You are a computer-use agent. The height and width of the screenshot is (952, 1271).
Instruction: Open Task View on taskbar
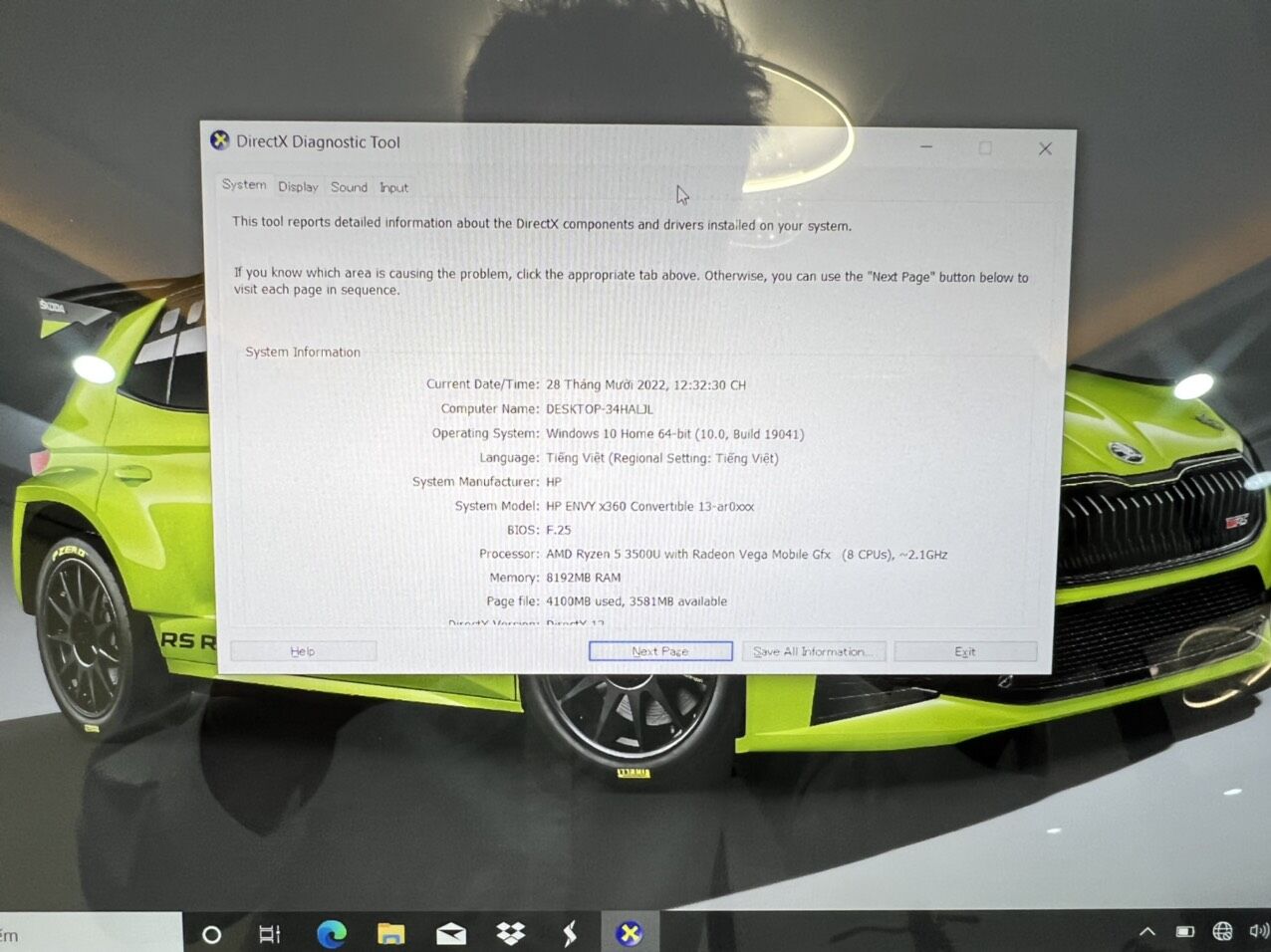pos(269,934)
